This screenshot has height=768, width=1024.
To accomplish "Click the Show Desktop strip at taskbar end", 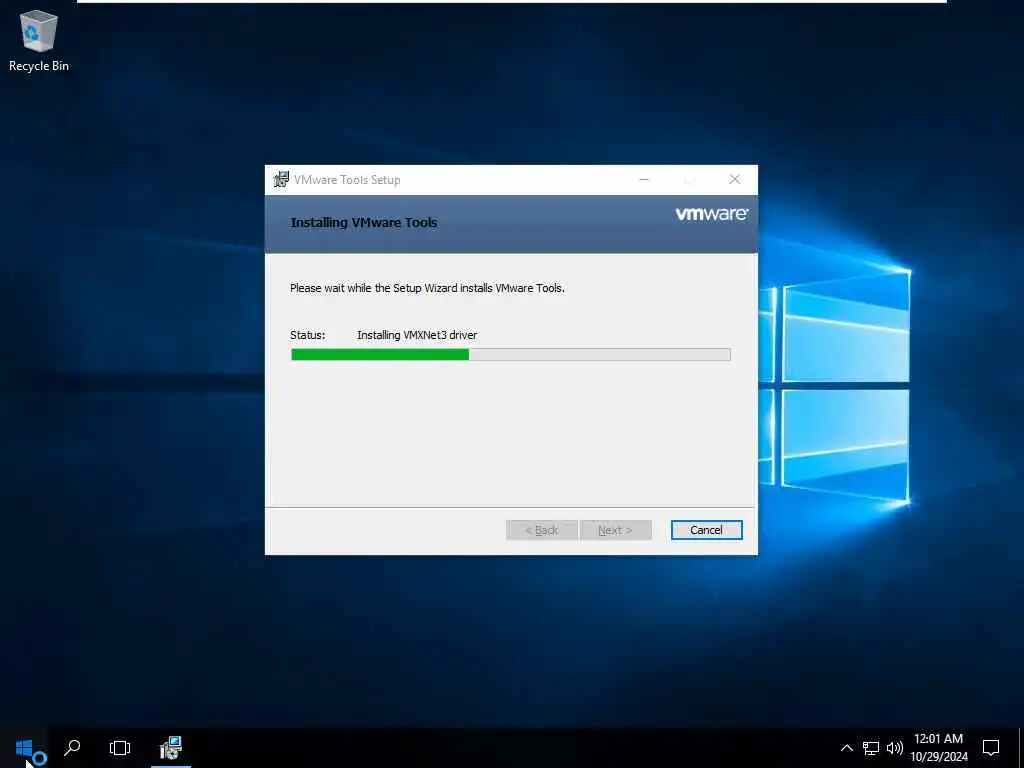I will tap(1021, 748).
